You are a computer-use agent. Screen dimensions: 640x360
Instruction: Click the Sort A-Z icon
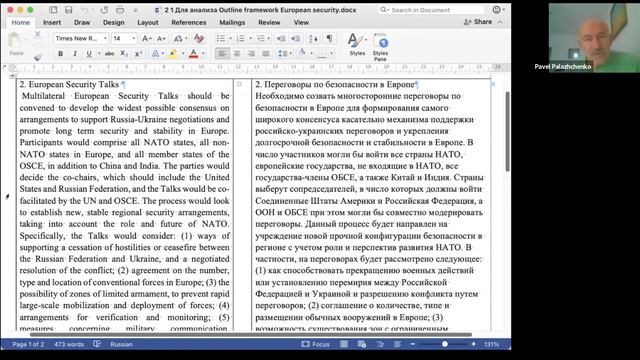point(313,39)
